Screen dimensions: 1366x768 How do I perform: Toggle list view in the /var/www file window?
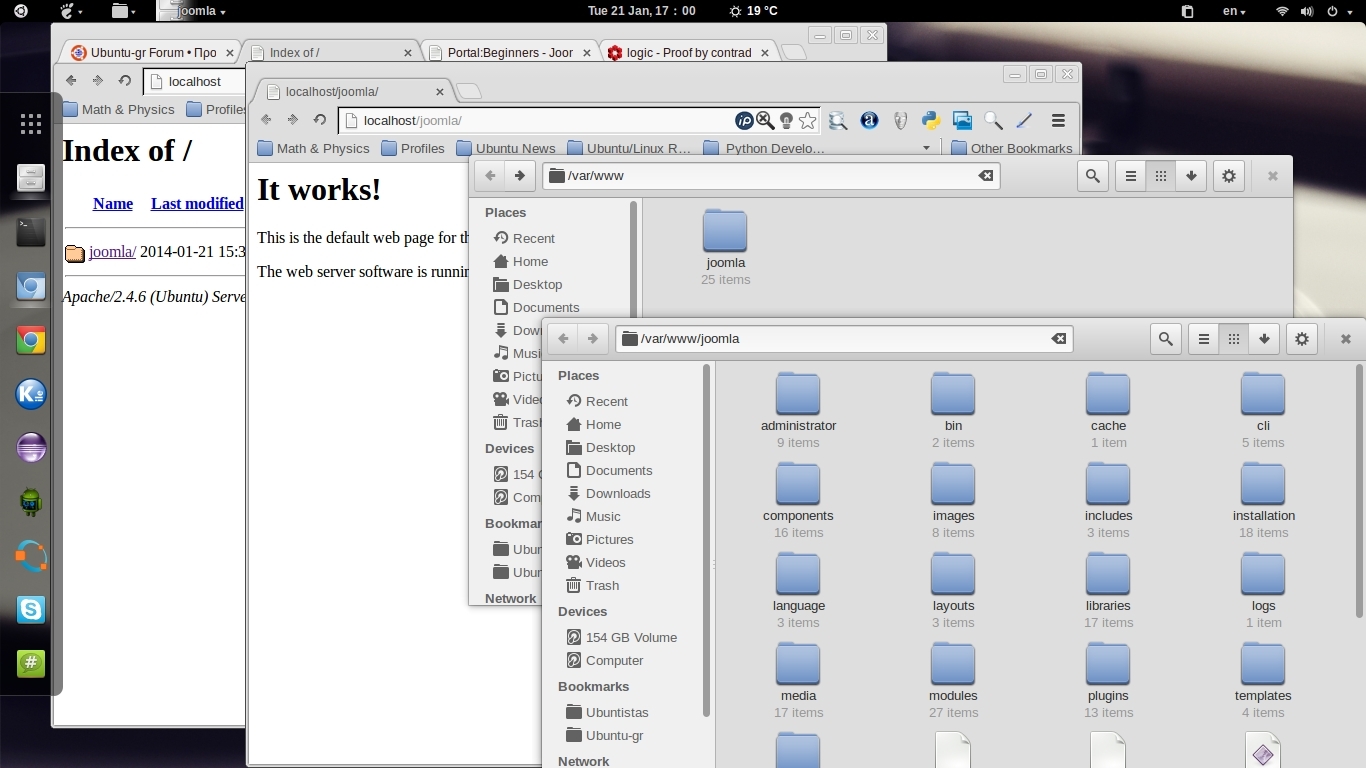pyautogui.click(x=1131, y=176)
